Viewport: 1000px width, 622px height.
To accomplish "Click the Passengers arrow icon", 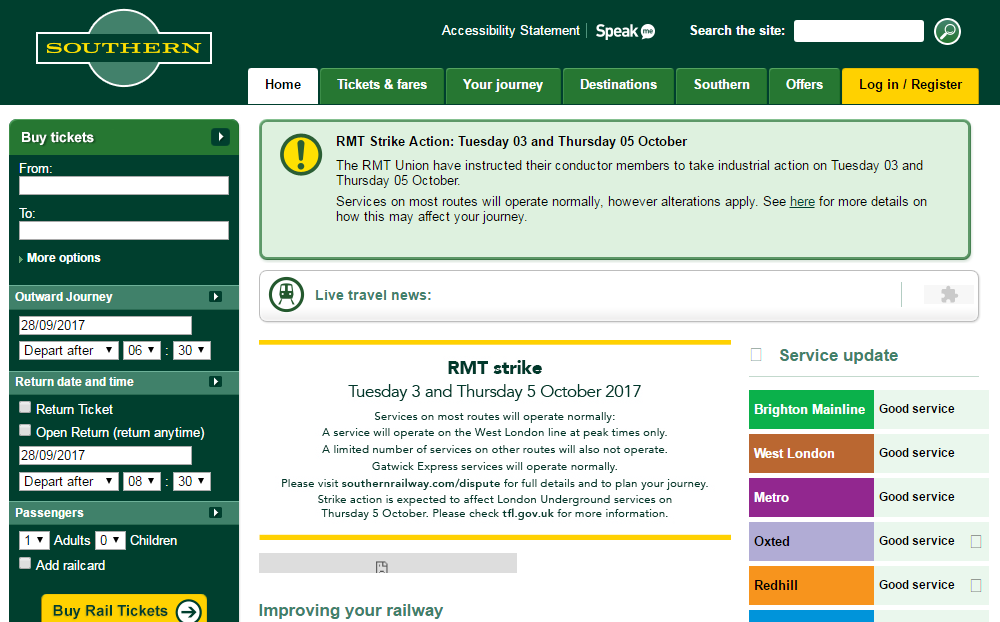I will [216, 513].
